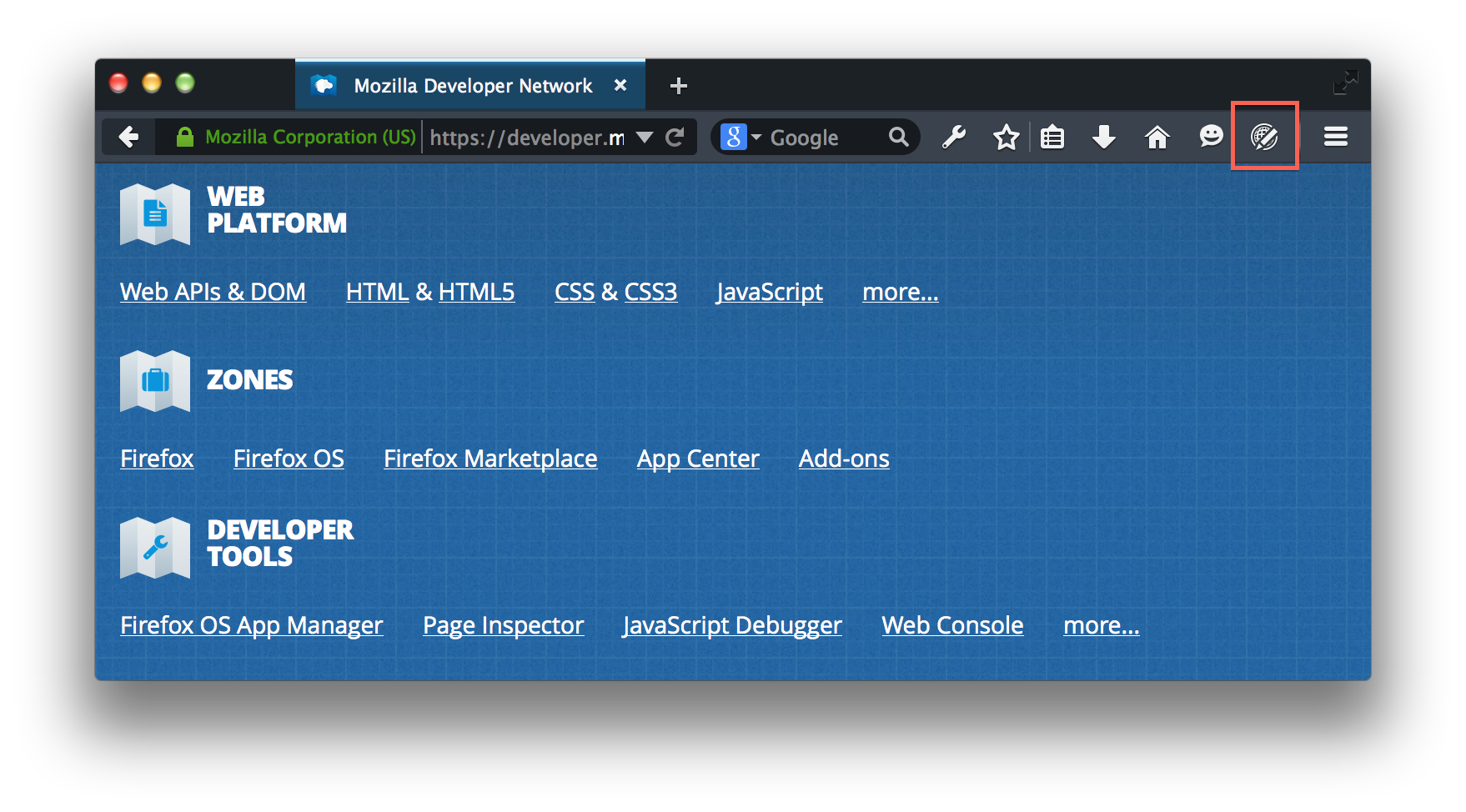Click the chat smiley face icon
This screenshot has height=812, width=1466.
[1211, 136]
